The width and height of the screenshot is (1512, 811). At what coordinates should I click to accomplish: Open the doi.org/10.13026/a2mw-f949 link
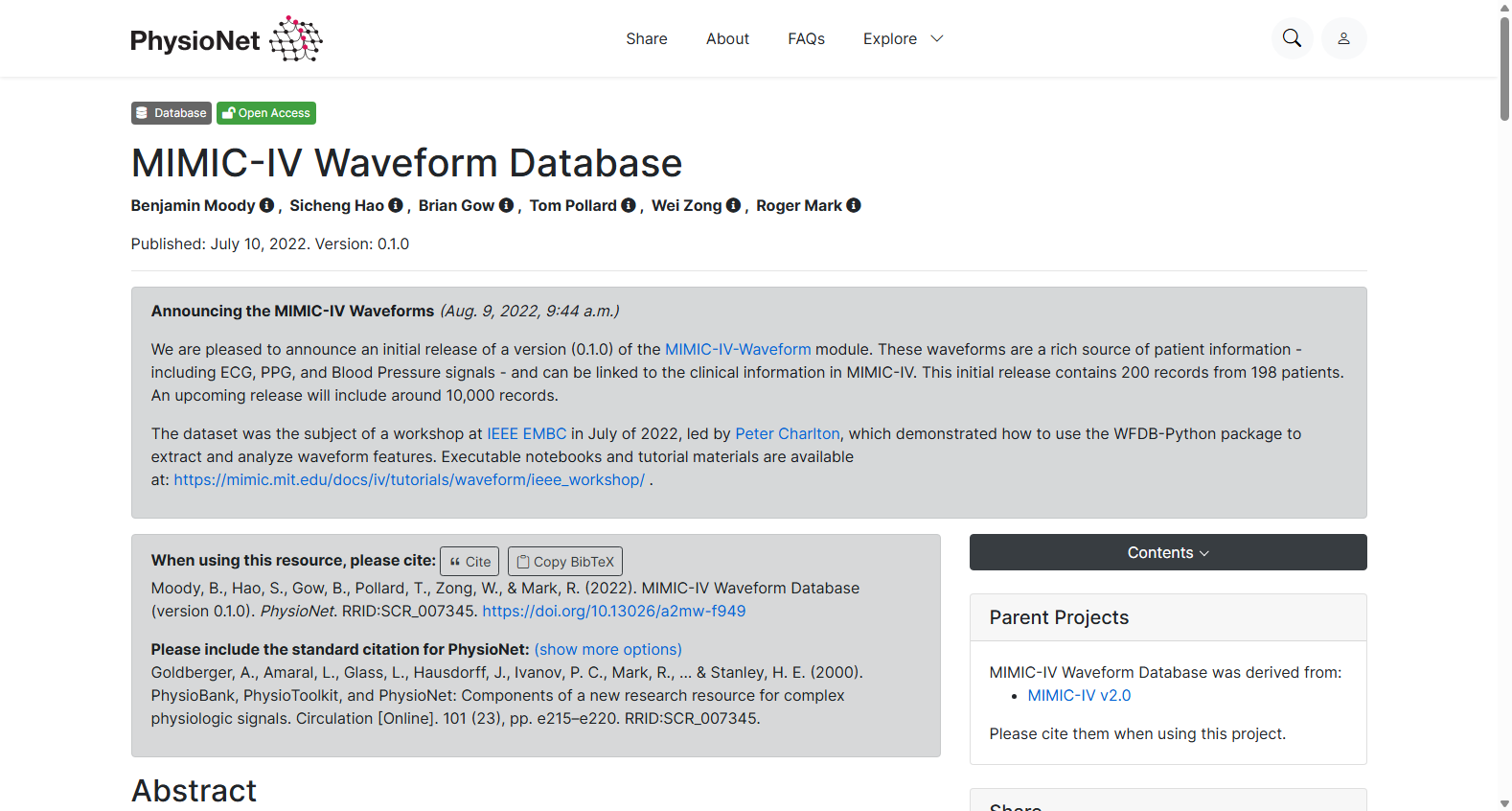click(614, 612)
